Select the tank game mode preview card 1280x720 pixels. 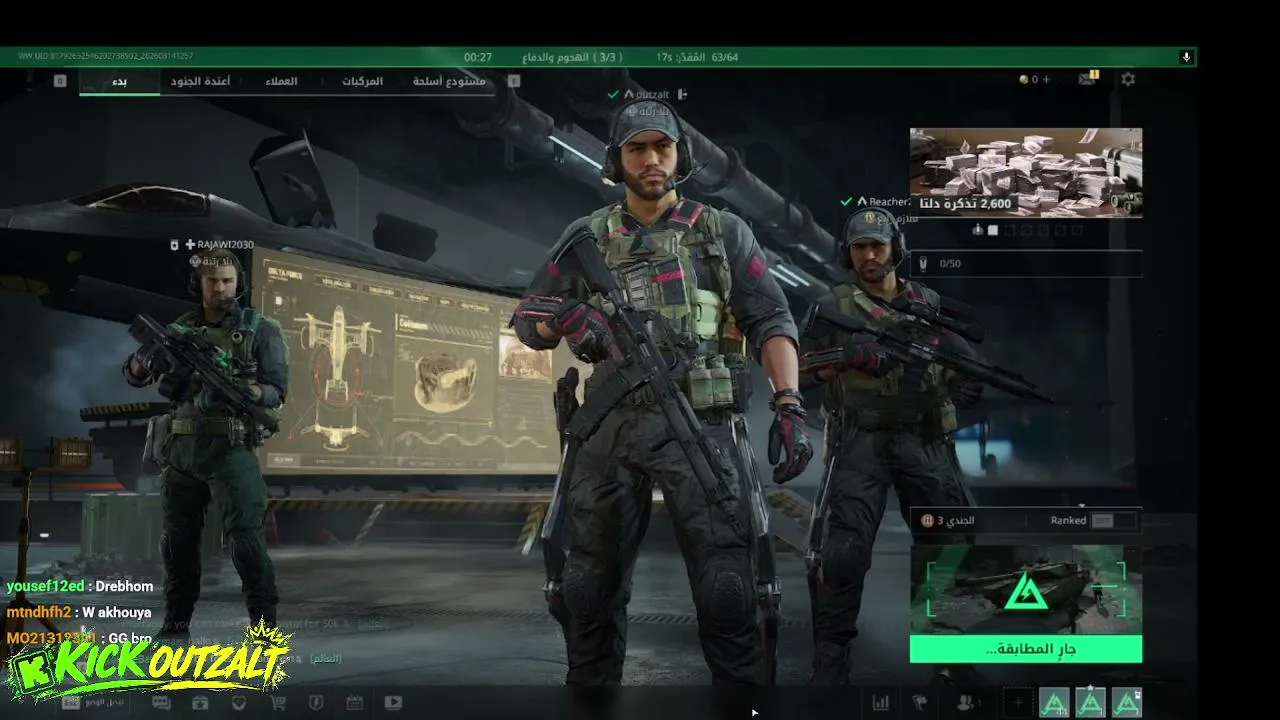click(1026, 590)
